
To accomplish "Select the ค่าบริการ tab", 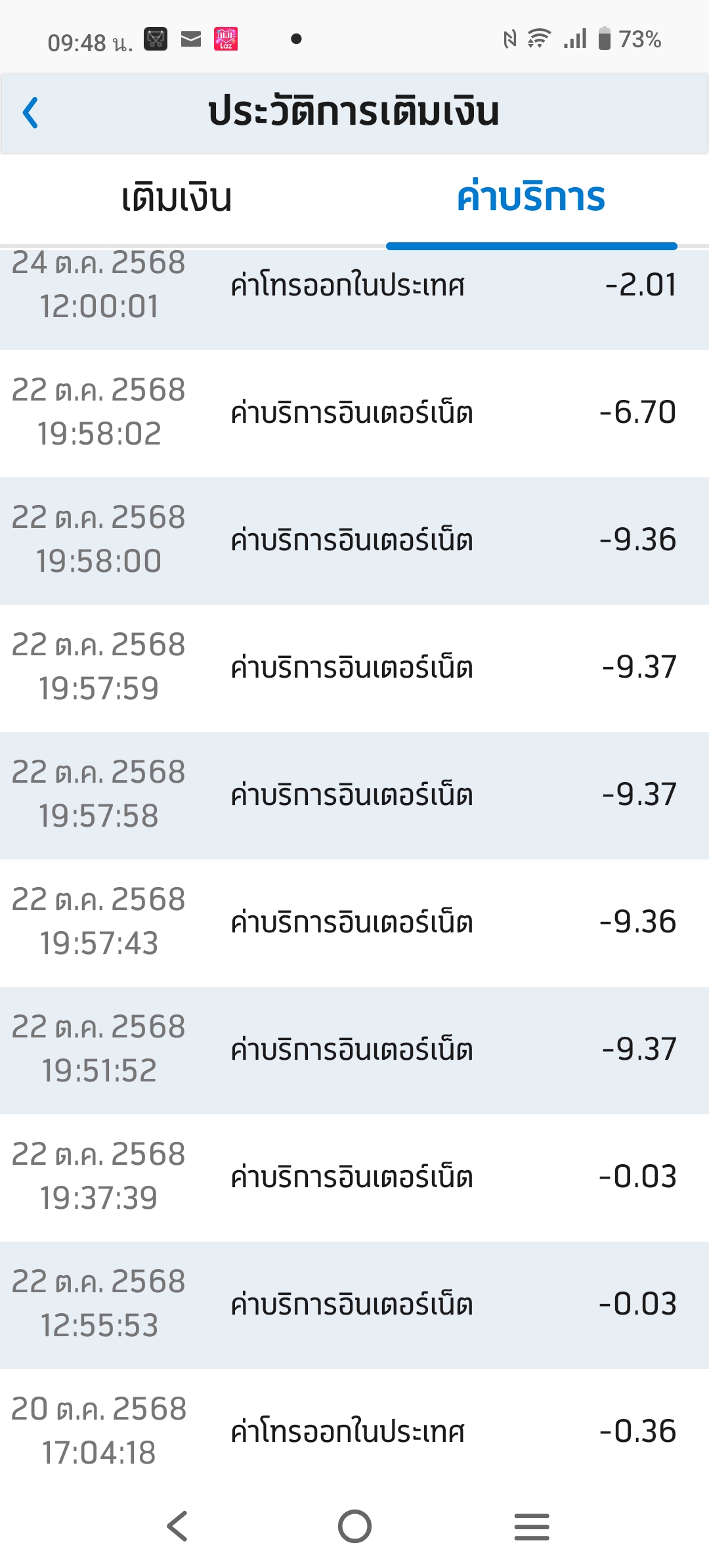I will [x=530, y=198].
